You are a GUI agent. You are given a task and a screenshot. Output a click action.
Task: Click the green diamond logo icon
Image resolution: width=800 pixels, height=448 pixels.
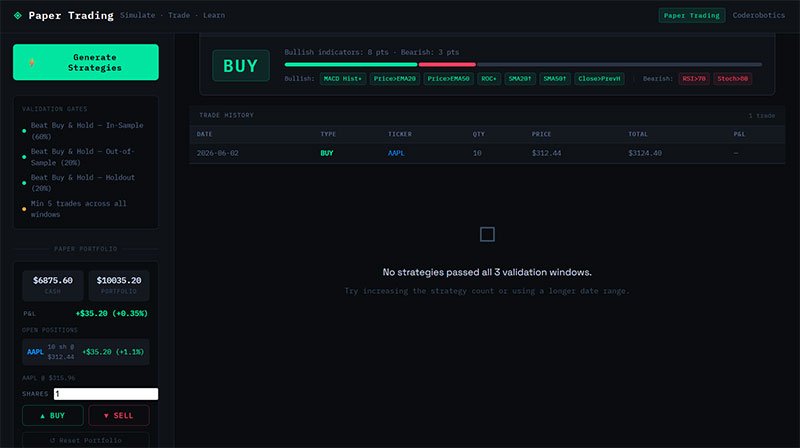(x=18, y=15)
